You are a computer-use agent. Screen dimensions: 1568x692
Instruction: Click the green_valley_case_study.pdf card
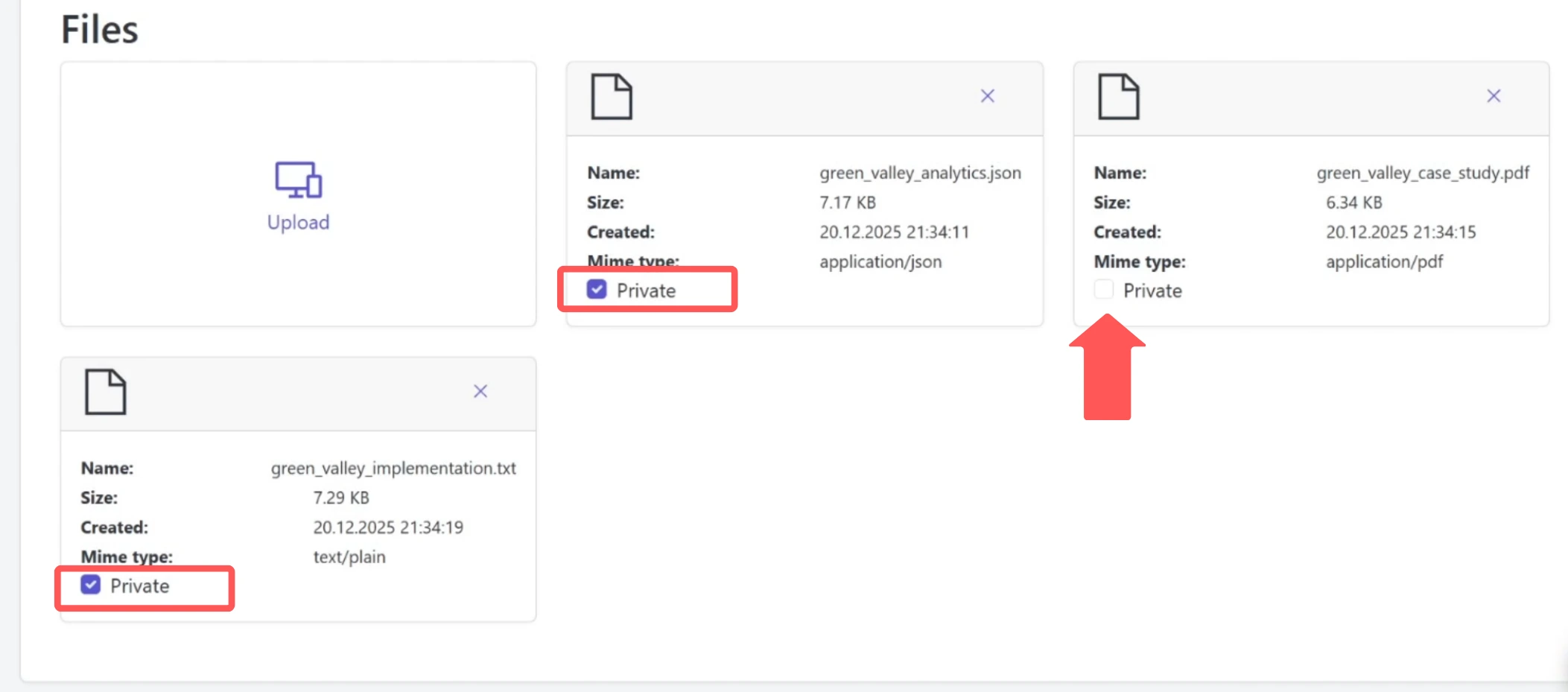coord(1311,194)
